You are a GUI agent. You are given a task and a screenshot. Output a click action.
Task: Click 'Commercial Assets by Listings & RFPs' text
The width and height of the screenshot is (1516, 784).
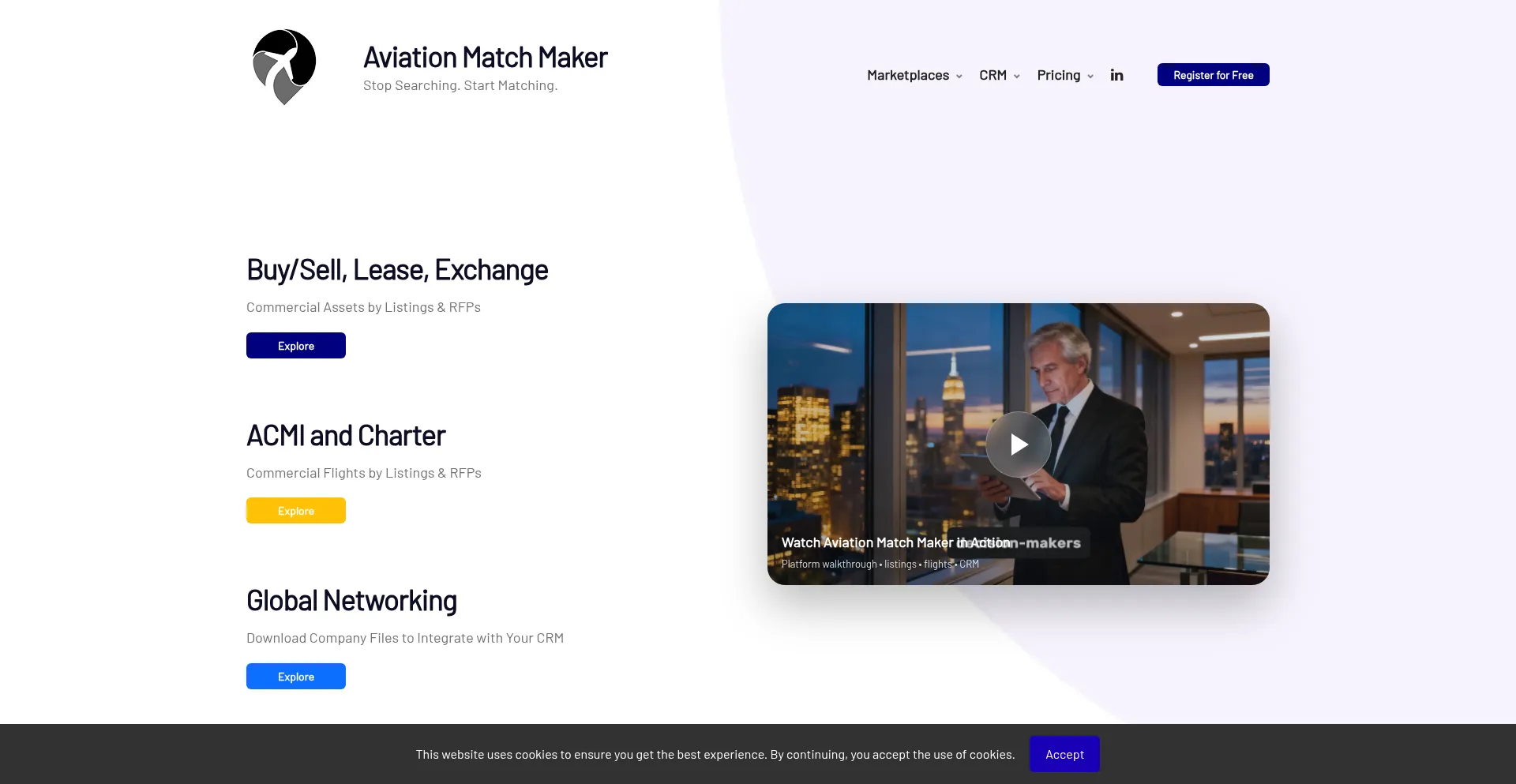click(363, 307)
